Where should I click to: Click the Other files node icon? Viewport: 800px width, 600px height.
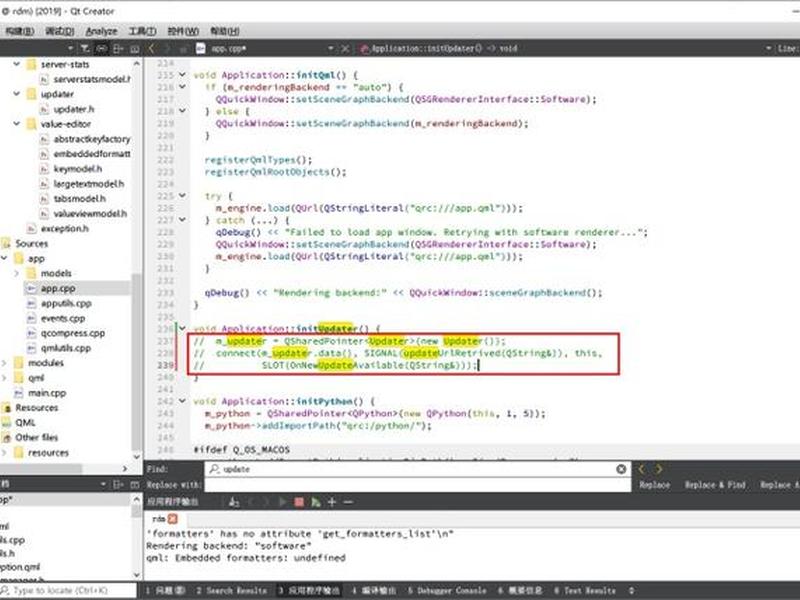tap(6, 438)
